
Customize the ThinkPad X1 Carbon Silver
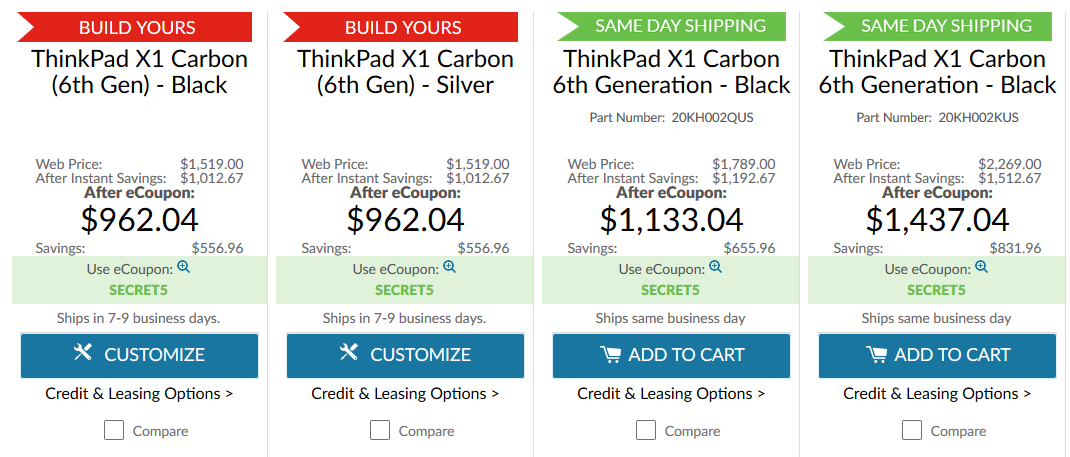pyautogui.click(x=405, y=355)
